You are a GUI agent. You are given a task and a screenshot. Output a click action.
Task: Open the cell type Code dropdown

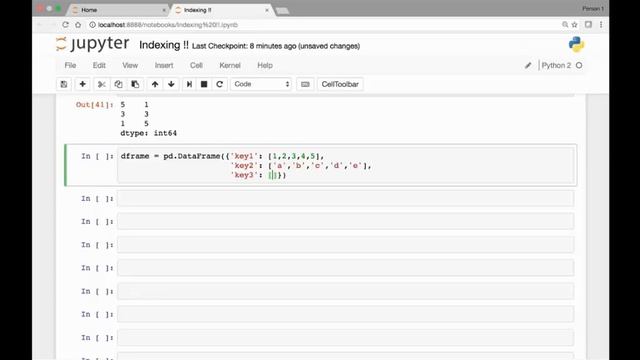(261, 84)
